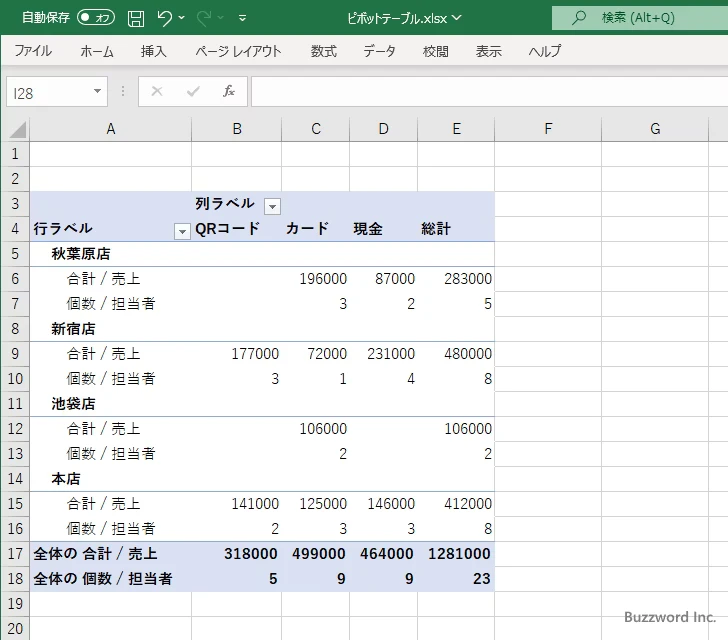728x640 pixels.
Task: Select cell with value 87000
Action: [384, 279]
